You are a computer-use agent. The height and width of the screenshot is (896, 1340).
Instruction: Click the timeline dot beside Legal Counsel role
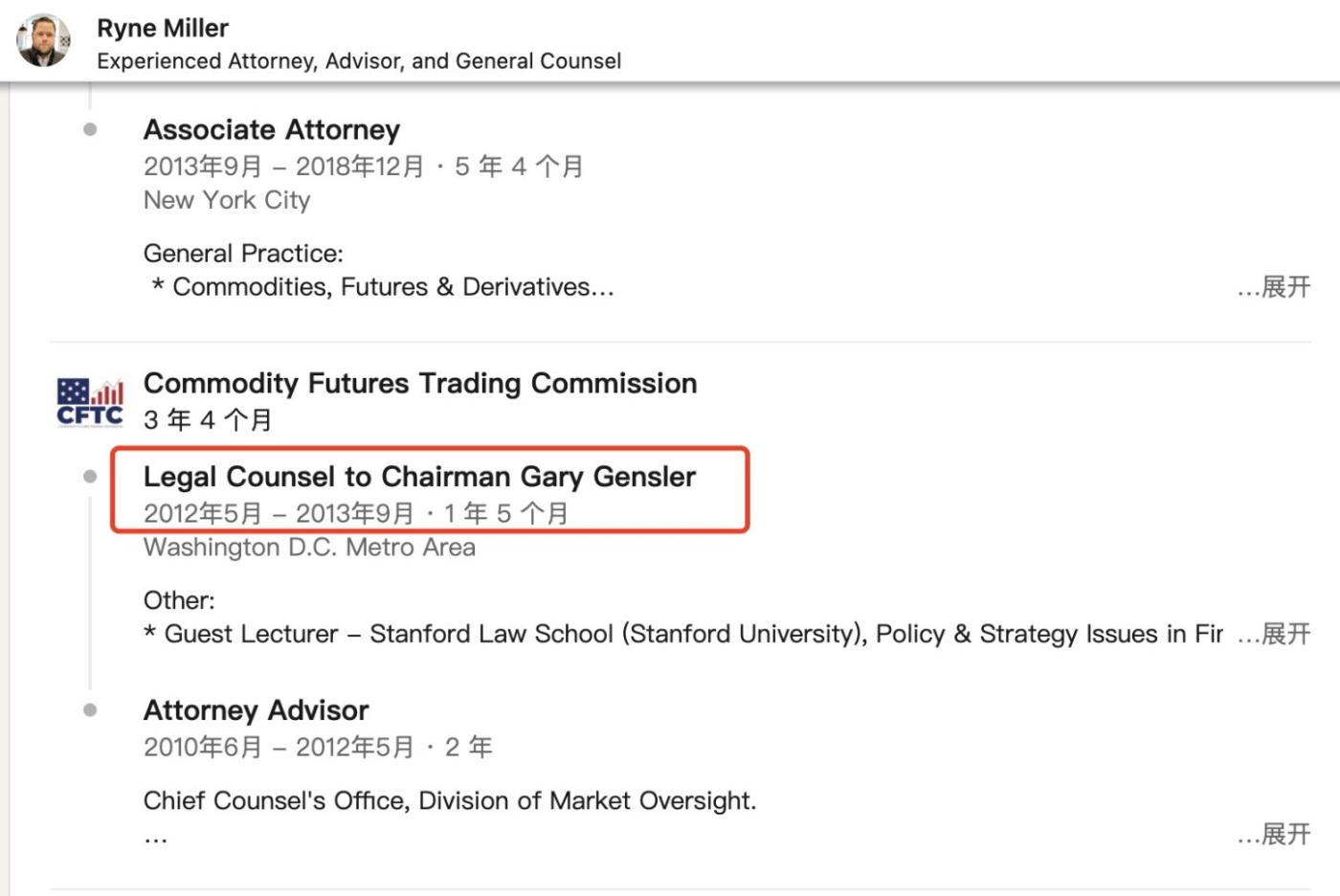pyautogui.click(x=90, y=477)
